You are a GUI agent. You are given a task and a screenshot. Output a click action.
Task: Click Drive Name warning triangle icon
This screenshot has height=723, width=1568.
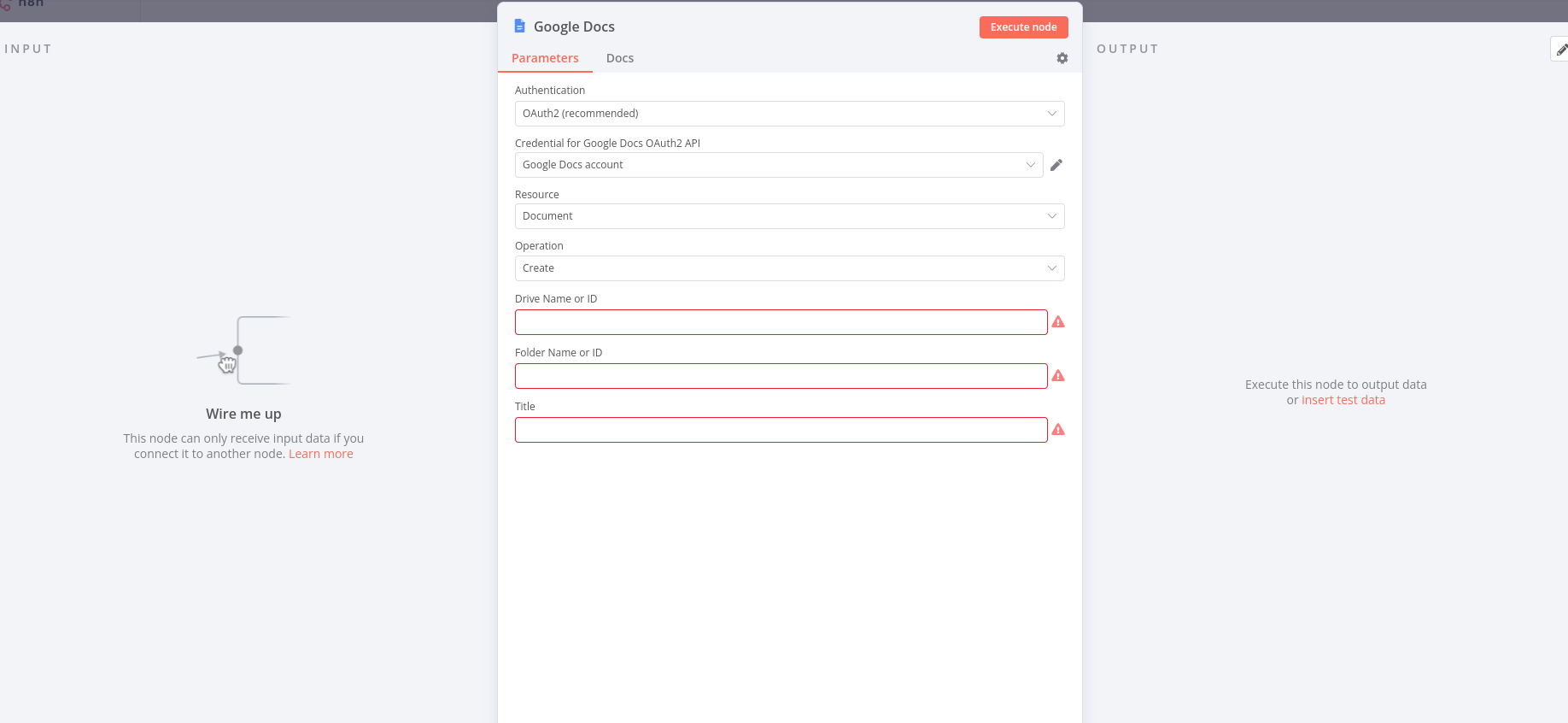tap(1058, 322)
